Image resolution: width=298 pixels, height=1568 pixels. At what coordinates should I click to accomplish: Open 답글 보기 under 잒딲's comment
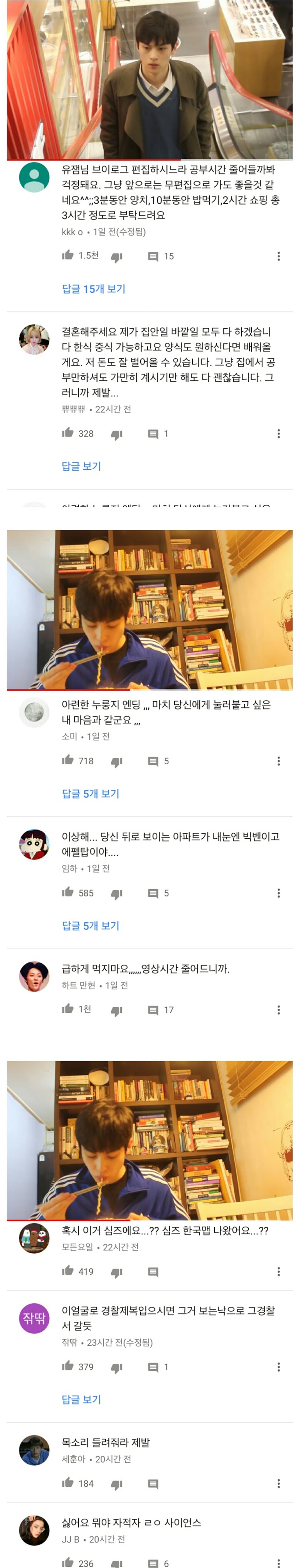coord(81,1399)
